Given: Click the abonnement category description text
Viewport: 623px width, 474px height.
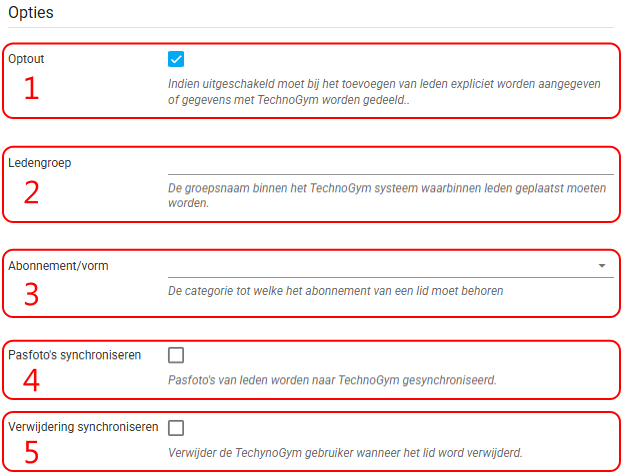Looking at the screenshot, I should click(335, 291).
